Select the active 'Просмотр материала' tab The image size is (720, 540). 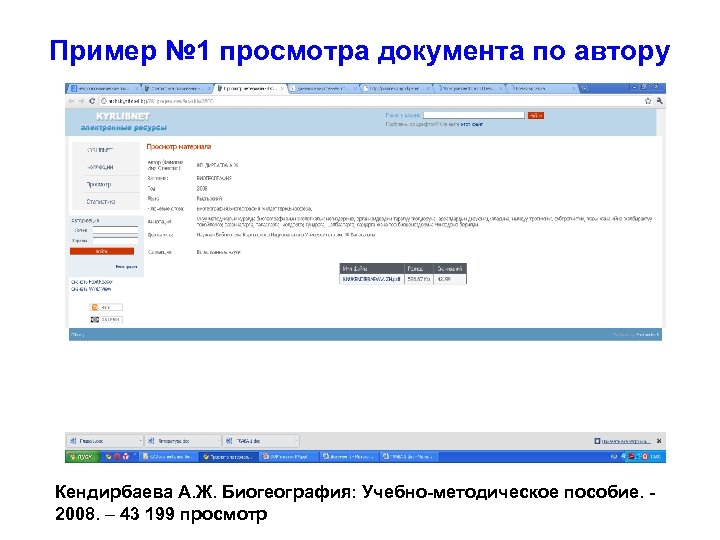click(x=250, y=88)
